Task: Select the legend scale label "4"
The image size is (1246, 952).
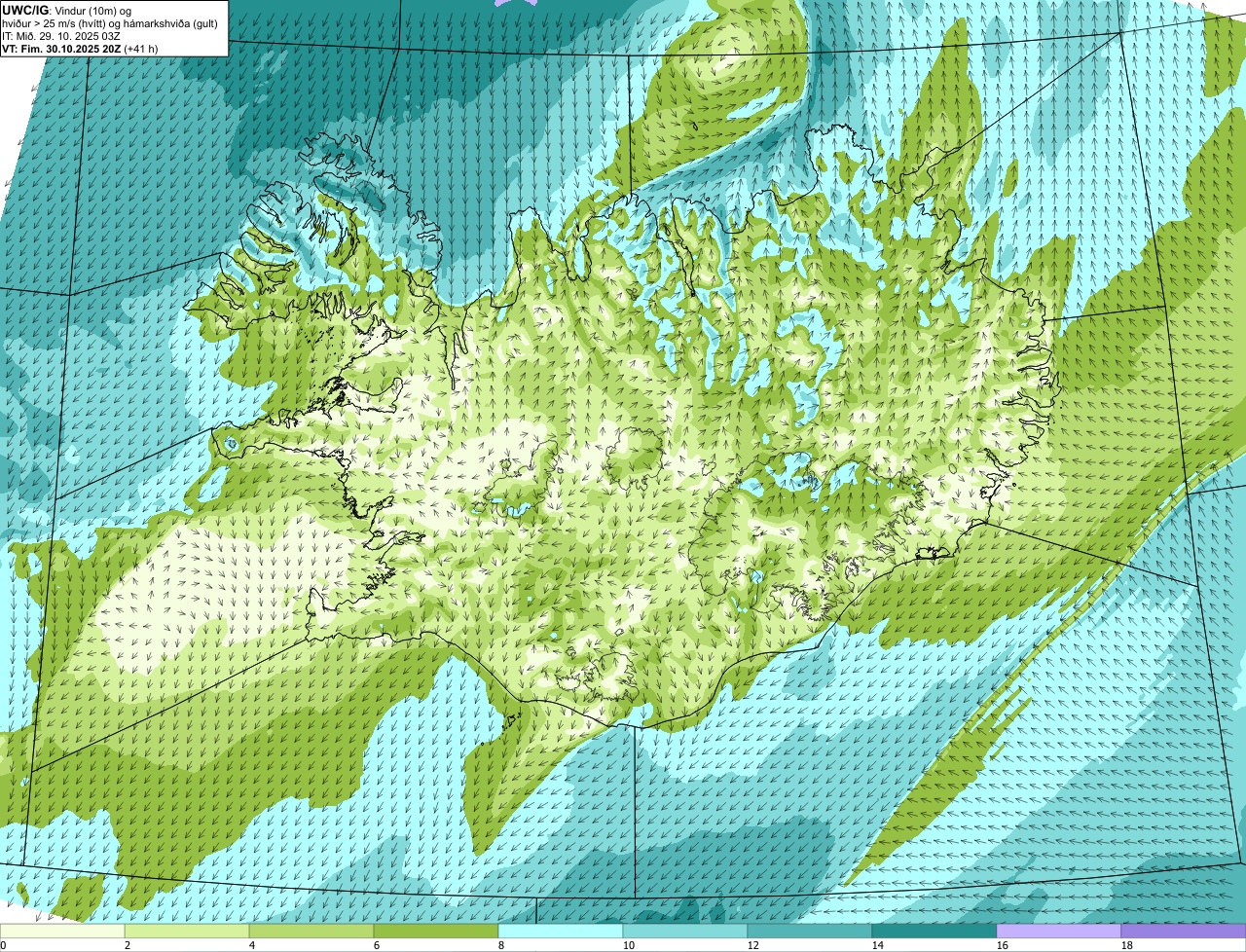Action: [252, 945]
